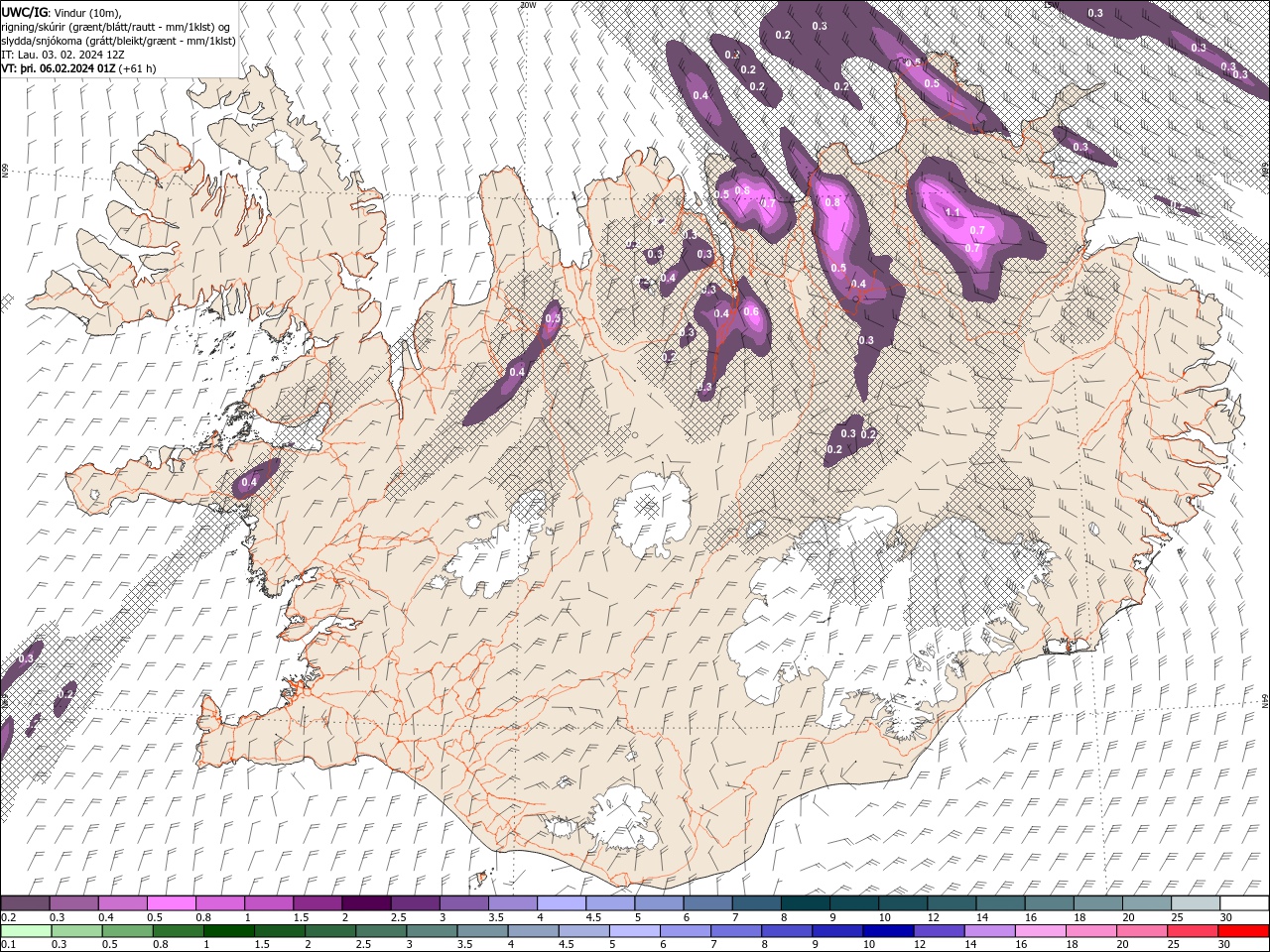This screenshot has width=1270, height=952.
Task: Click the 25 red-pink rain legend swatch
Action: (x=1193, y=931)
